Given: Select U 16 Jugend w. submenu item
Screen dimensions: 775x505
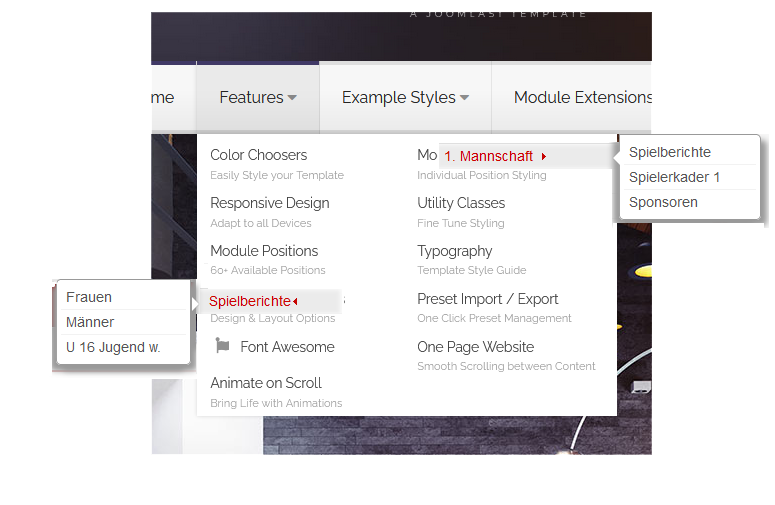Looking at the screenshot, I should [x=113, y=347].
